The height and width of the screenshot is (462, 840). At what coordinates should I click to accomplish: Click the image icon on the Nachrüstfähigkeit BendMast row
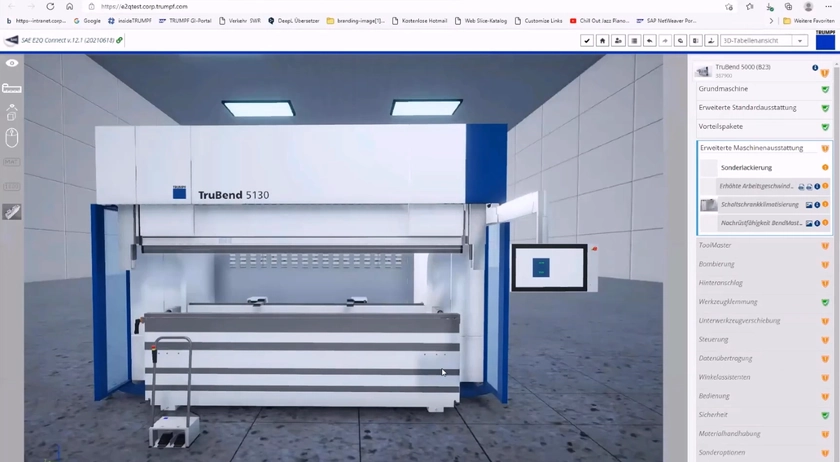[809, 223]
